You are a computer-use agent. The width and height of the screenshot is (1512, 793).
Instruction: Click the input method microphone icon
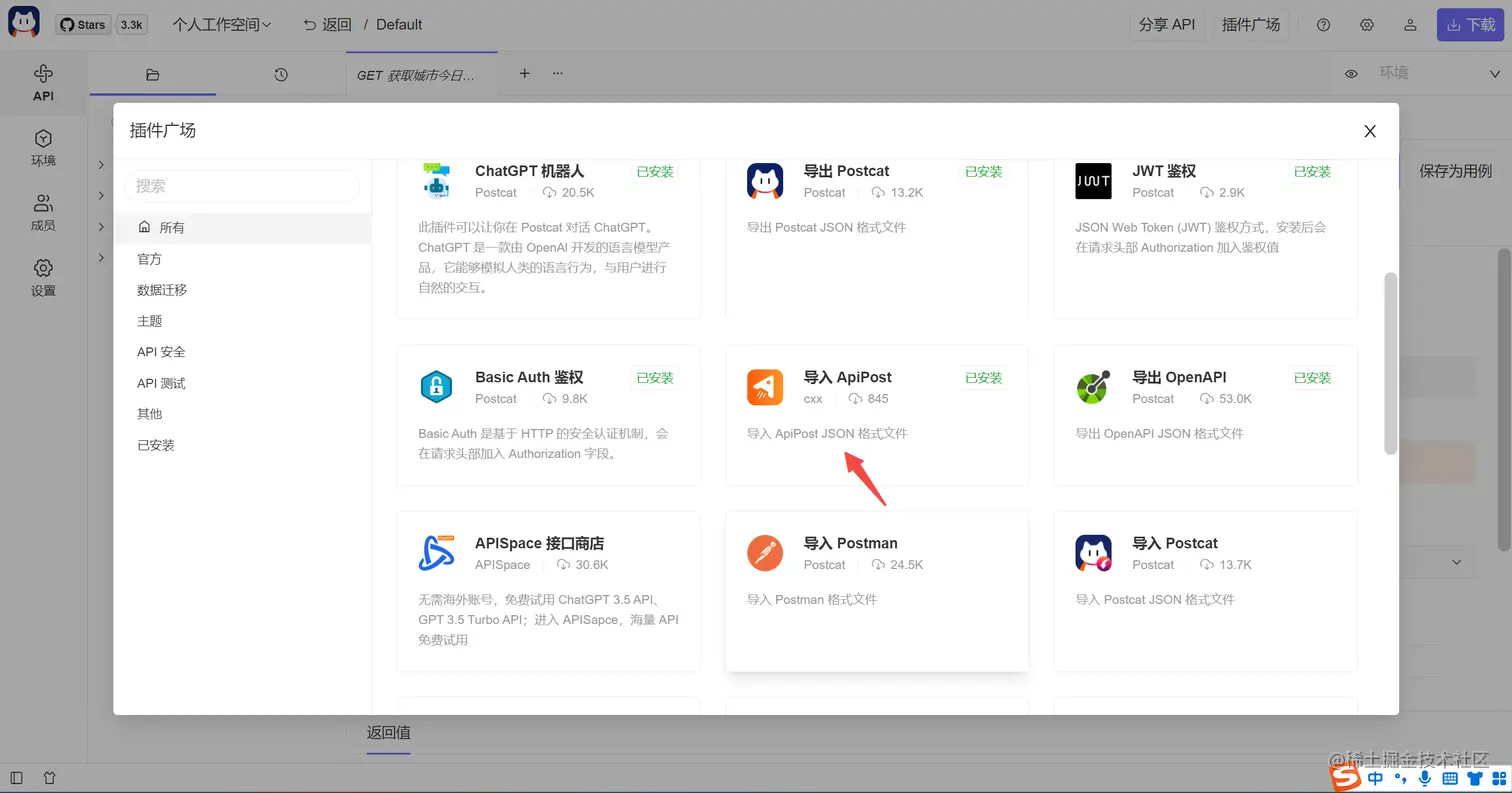pyautogui.click(x=1423, y=777)
